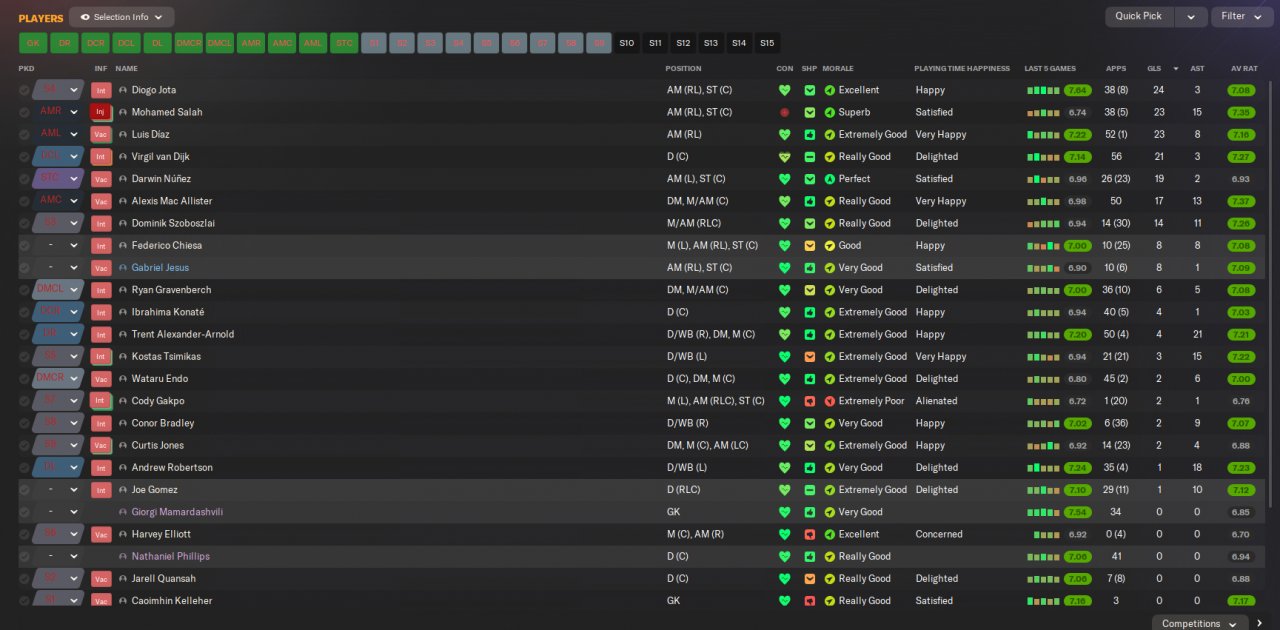1280x630 pixels.
Task: Select the DMCR position slot
Action: click(189, 43)
